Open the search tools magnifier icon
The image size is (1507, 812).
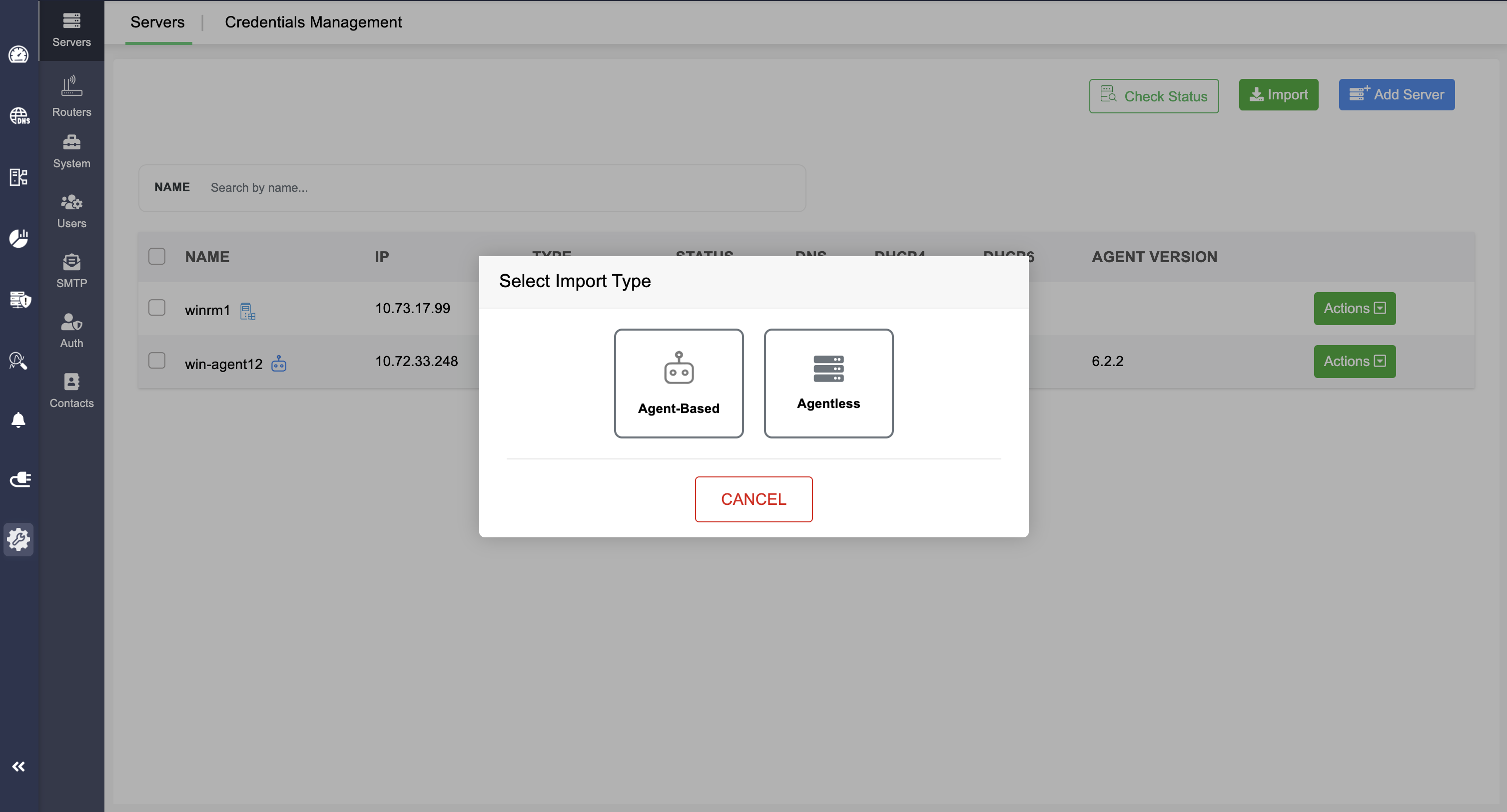point(18,360)
